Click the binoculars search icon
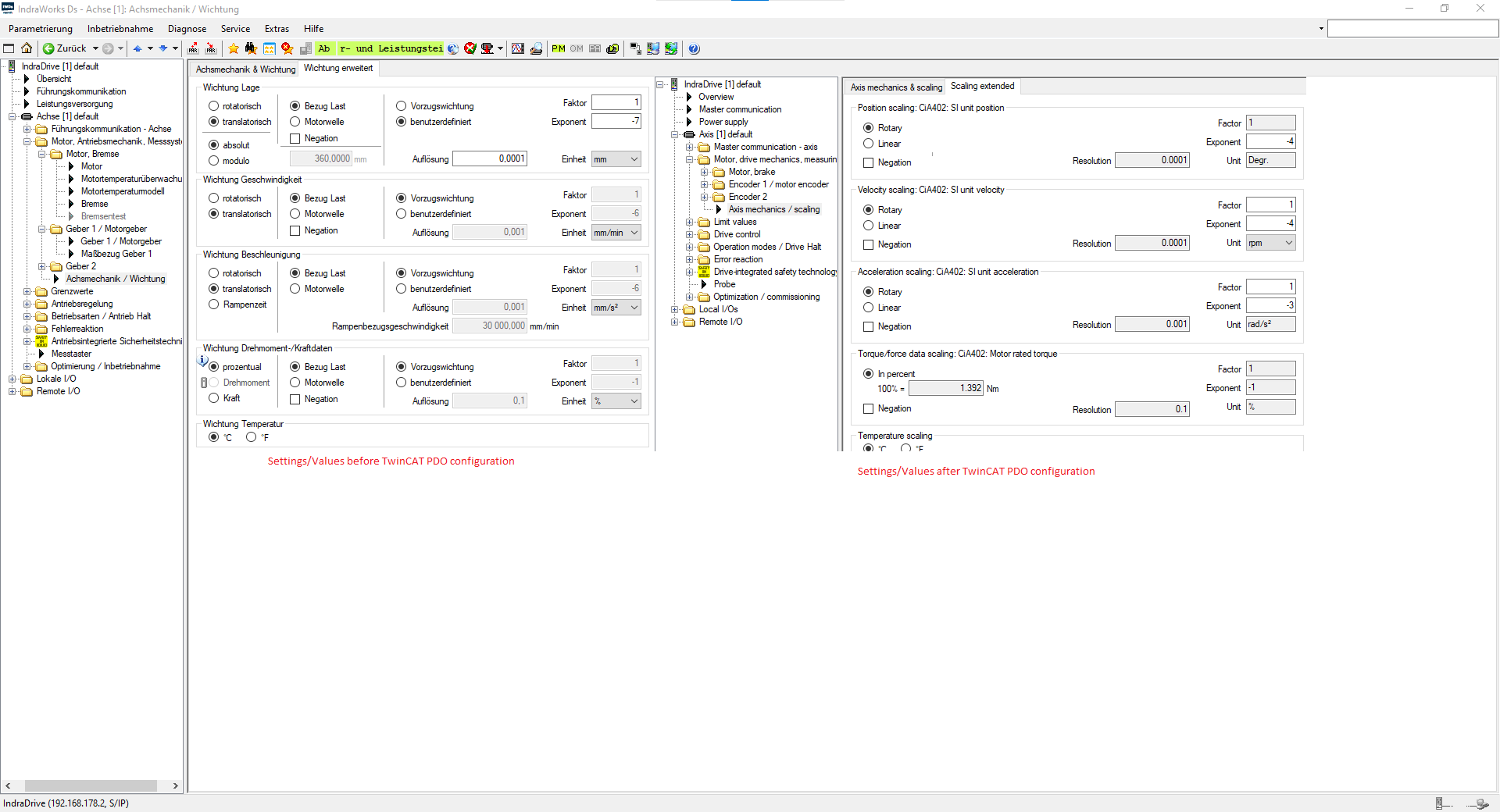The width and height of the screenshot is (1500, 812). coord(251,48)
